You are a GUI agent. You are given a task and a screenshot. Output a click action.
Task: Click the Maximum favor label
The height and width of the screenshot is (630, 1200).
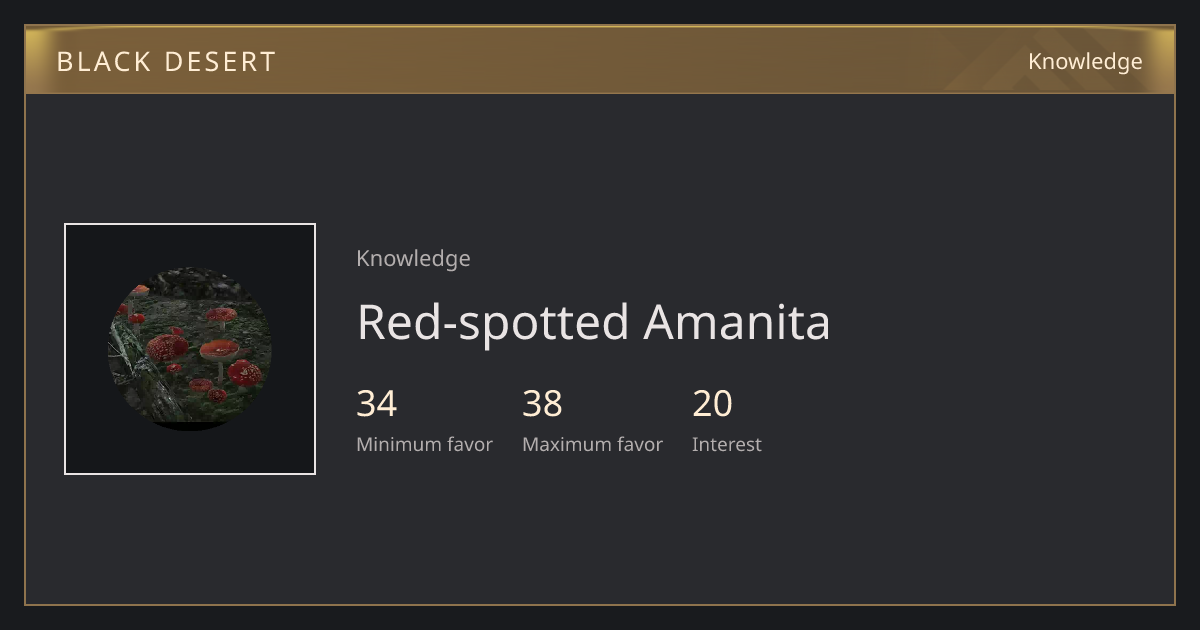tap(592, 445)
